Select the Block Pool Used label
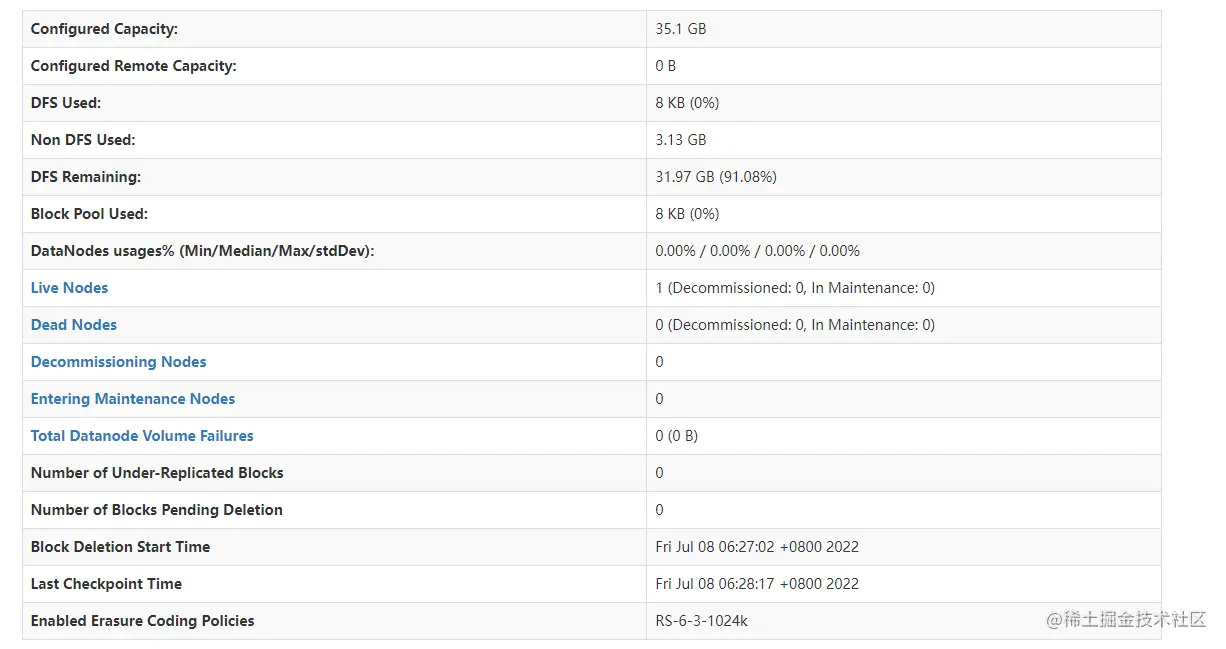 pos(89,214)
